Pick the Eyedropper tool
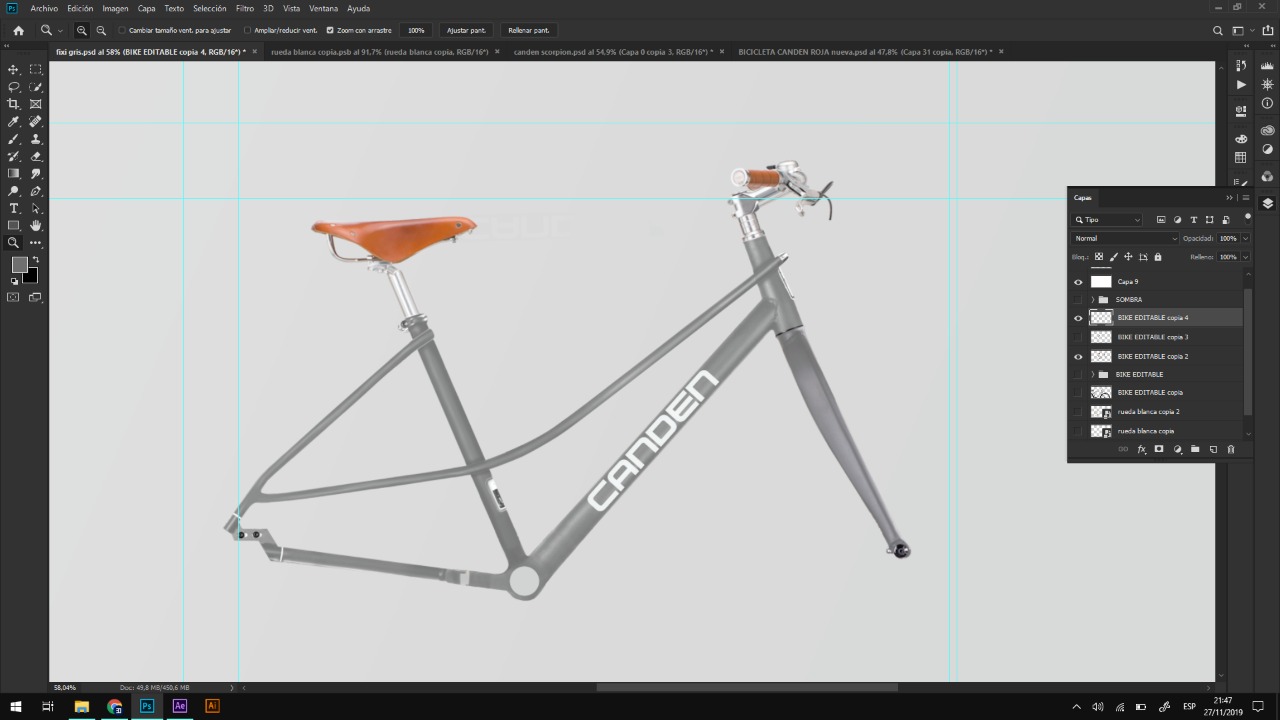The height and width of the screenshot is (720, 1280). (x=13, y=122)
